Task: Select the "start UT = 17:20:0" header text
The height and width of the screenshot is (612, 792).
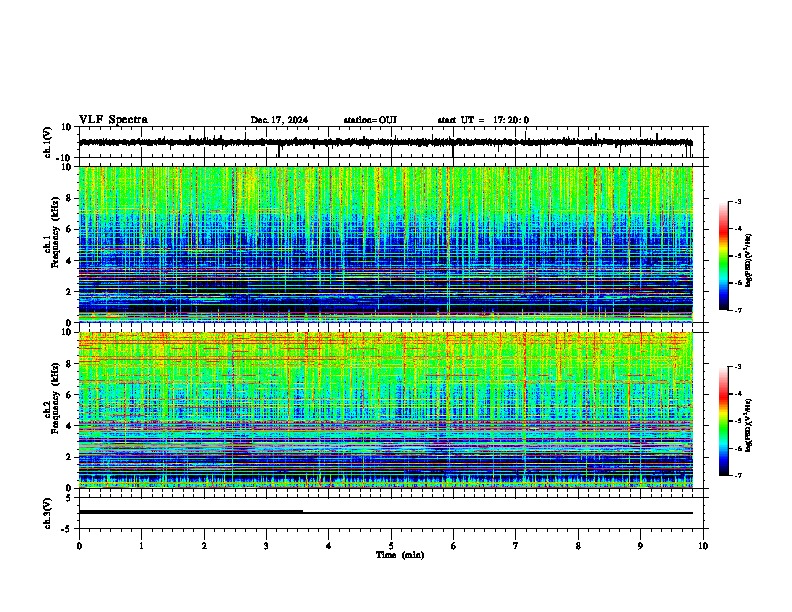Action: tap(483, 120)
